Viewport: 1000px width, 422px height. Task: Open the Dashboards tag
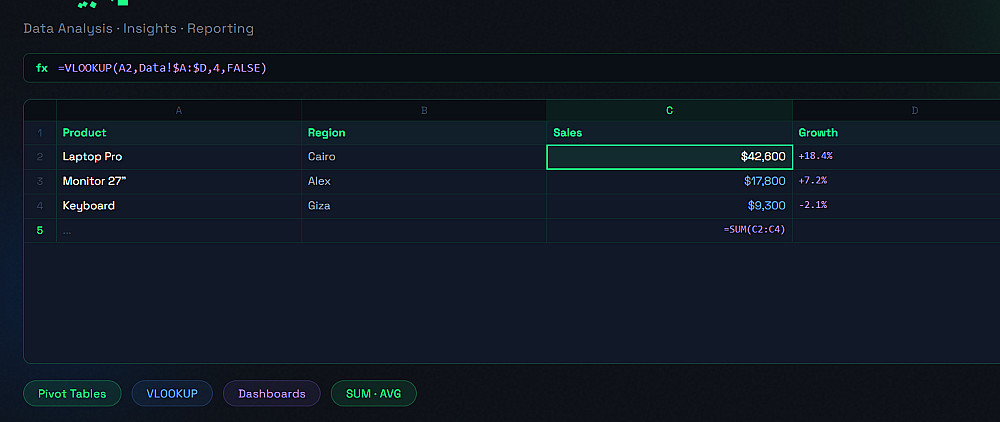272,394
